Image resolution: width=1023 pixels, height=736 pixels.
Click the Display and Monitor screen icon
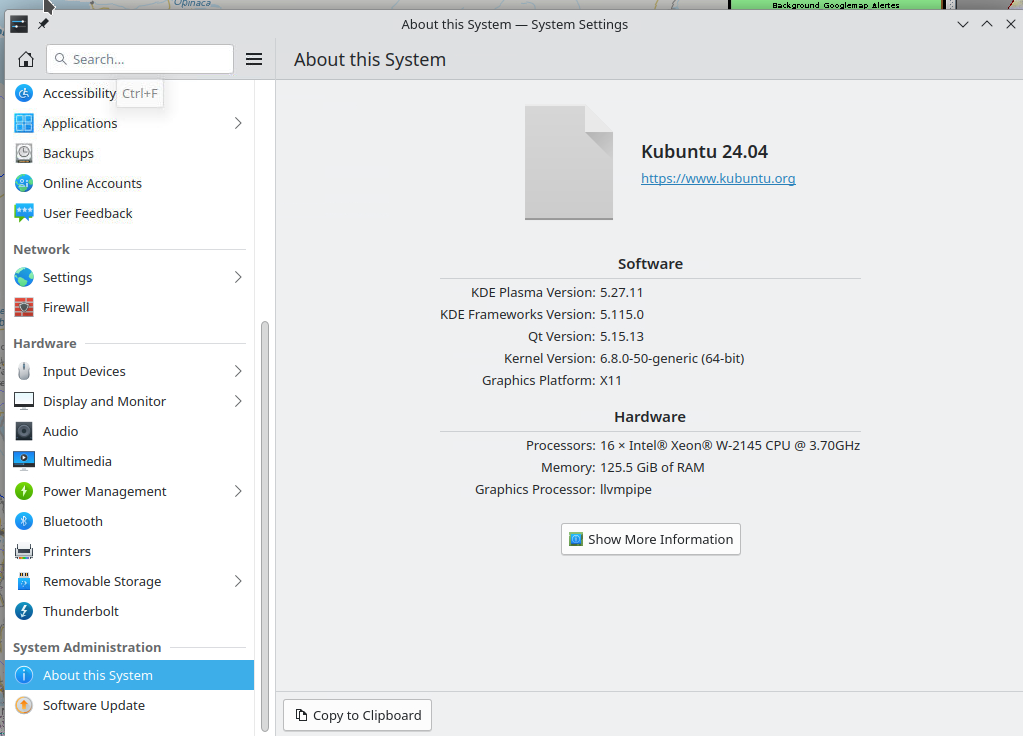pyautogui.click(x=24, y=401)
